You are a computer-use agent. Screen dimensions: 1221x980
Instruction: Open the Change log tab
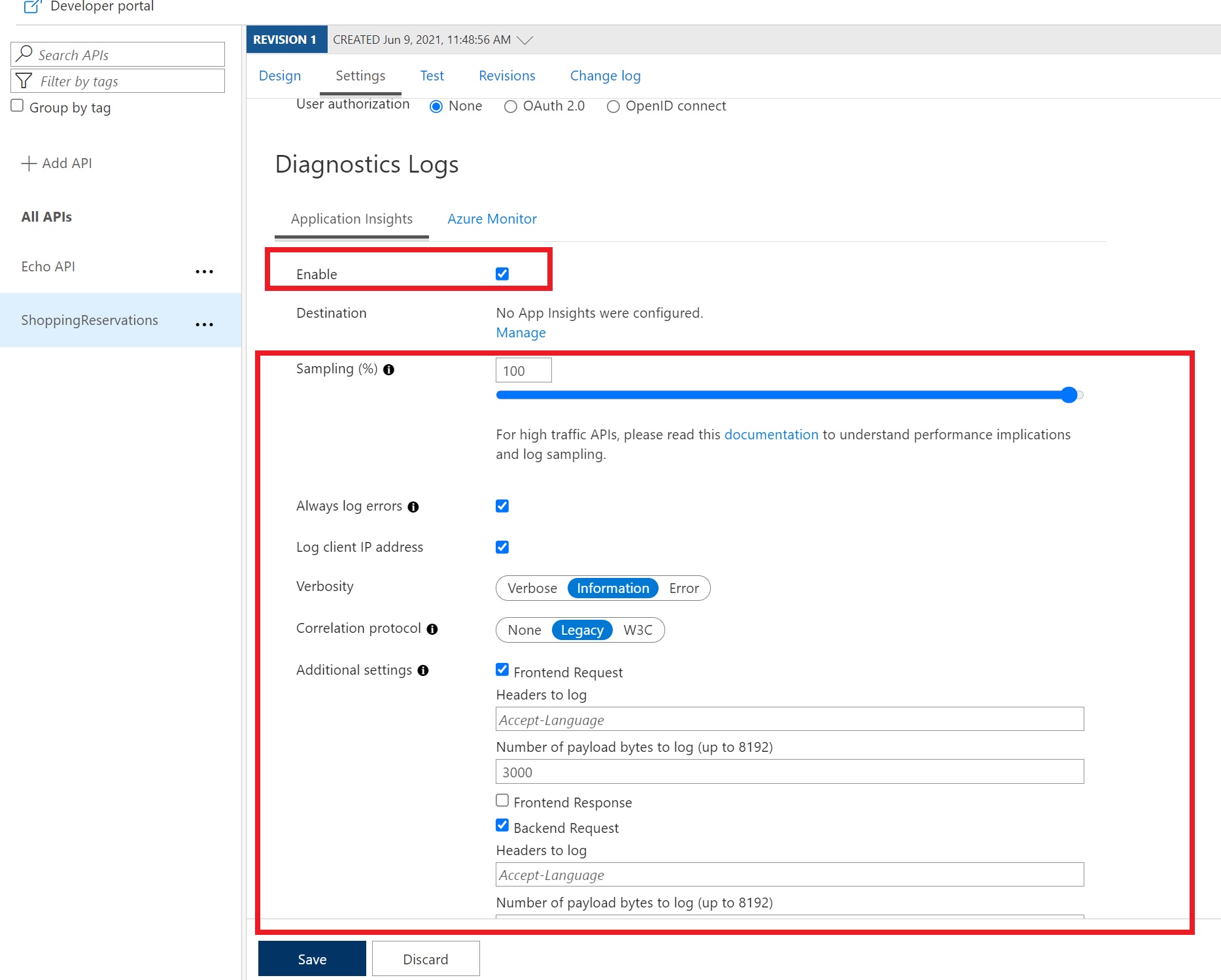pyautogui.click(x=605, y=76)
